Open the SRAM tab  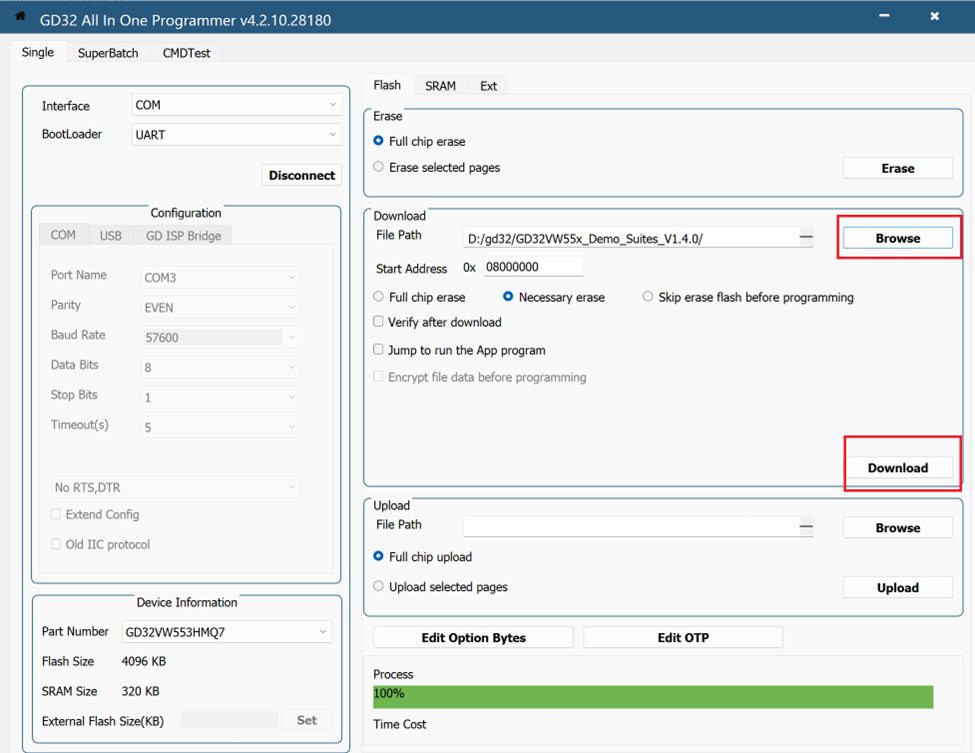click(x=440, y=86)
